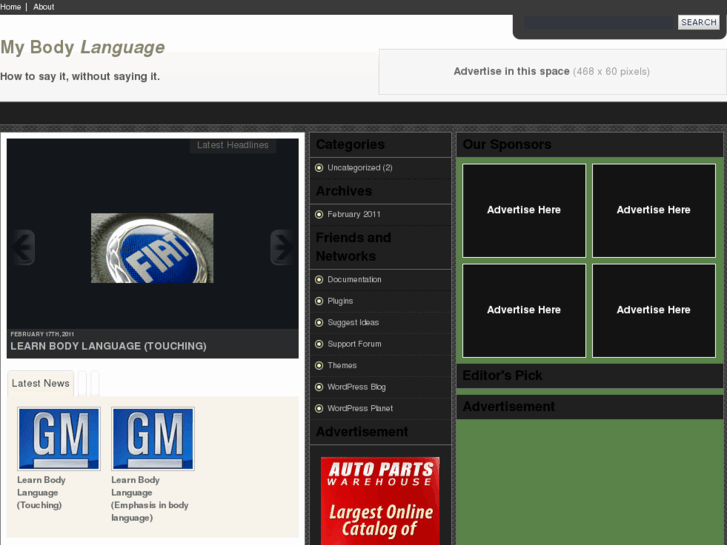Open the Uncategorized (2) category
This screenshot has height=545, width=727.
point(360,167)
